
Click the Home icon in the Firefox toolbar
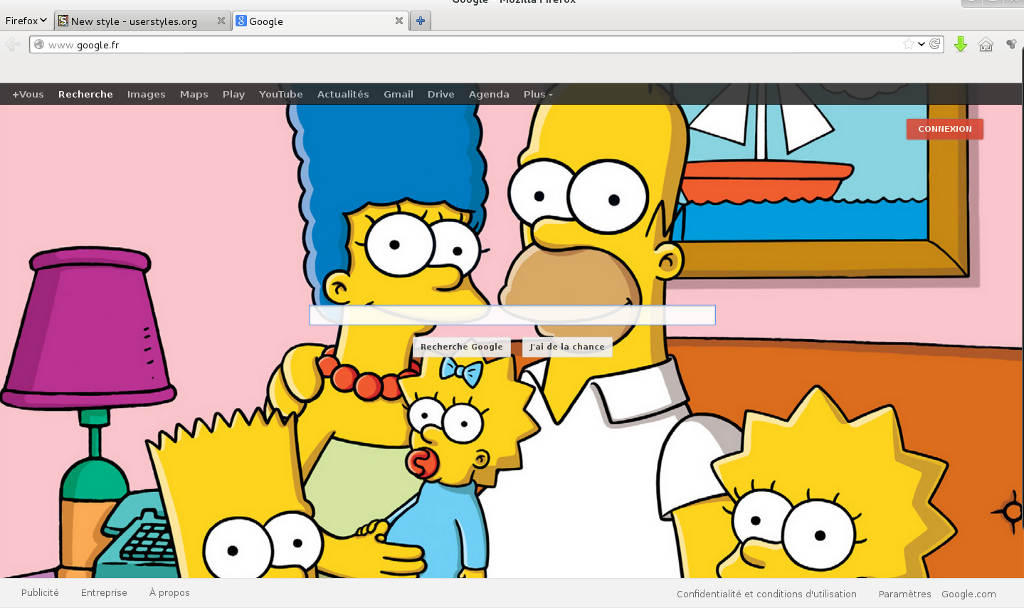pyautogui.click(x=985, y=44)
